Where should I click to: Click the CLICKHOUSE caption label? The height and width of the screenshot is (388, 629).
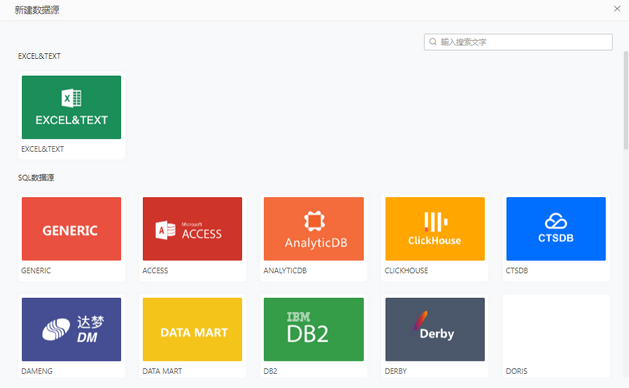pos(406,270)
